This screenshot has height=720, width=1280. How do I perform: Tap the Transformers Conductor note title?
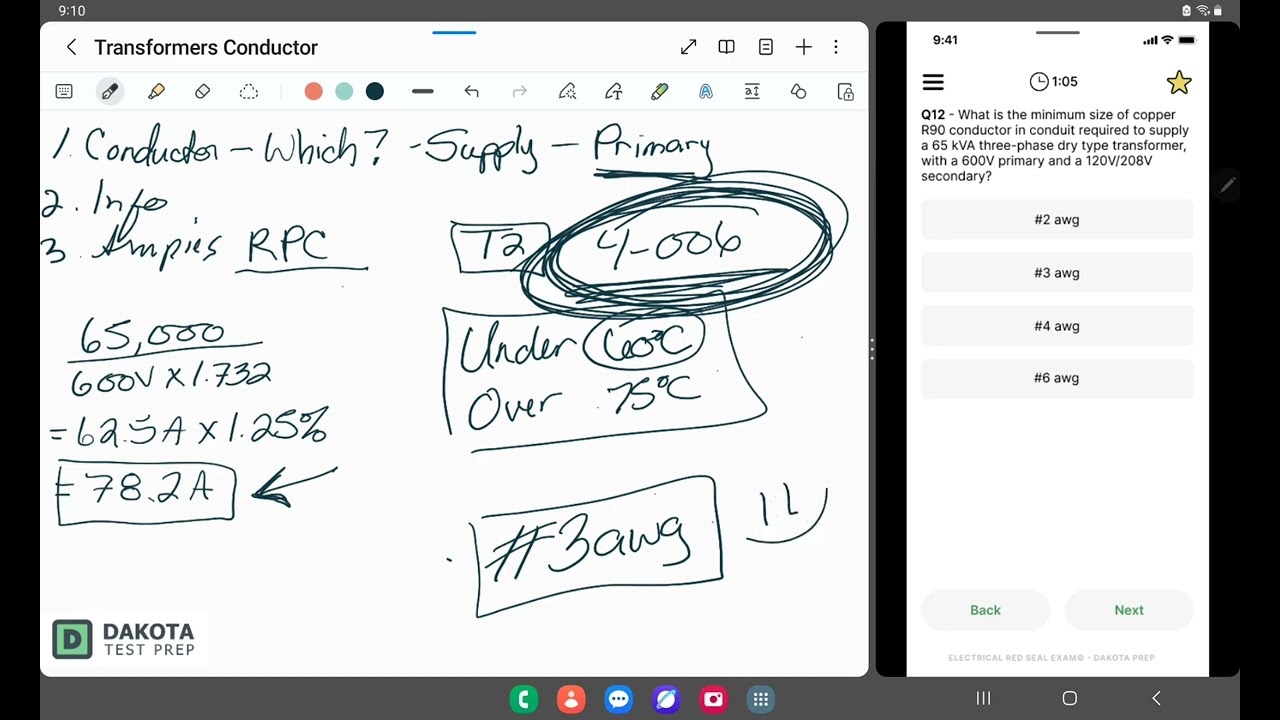pos(206,47)
